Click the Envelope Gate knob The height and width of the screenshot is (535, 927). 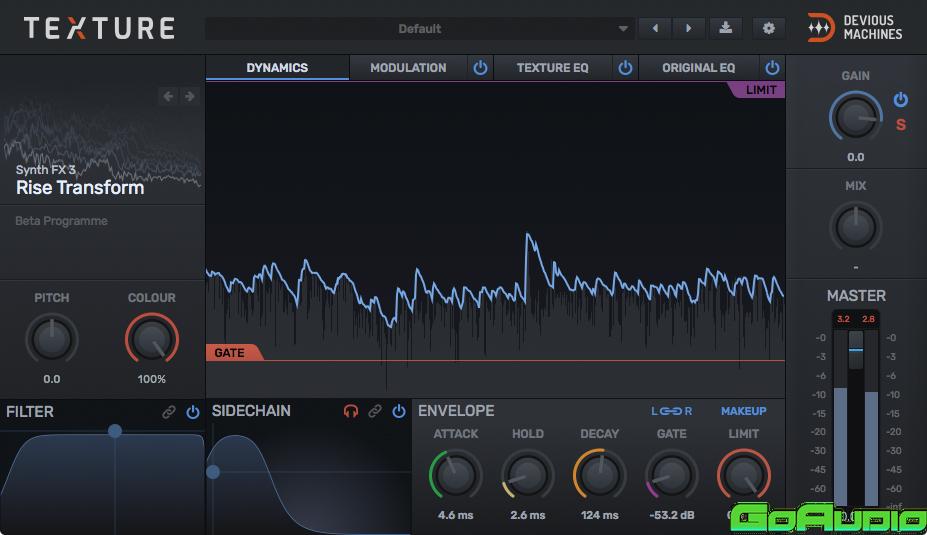672,475
